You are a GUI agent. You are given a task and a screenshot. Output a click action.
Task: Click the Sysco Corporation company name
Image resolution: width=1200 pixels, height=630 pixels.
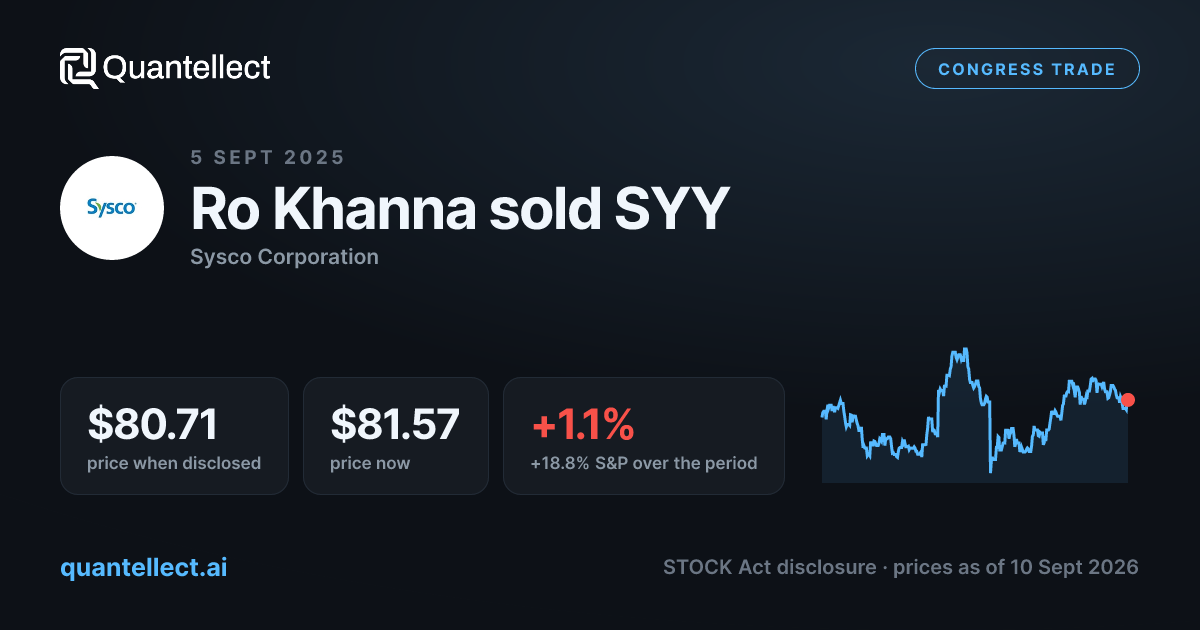284,257
